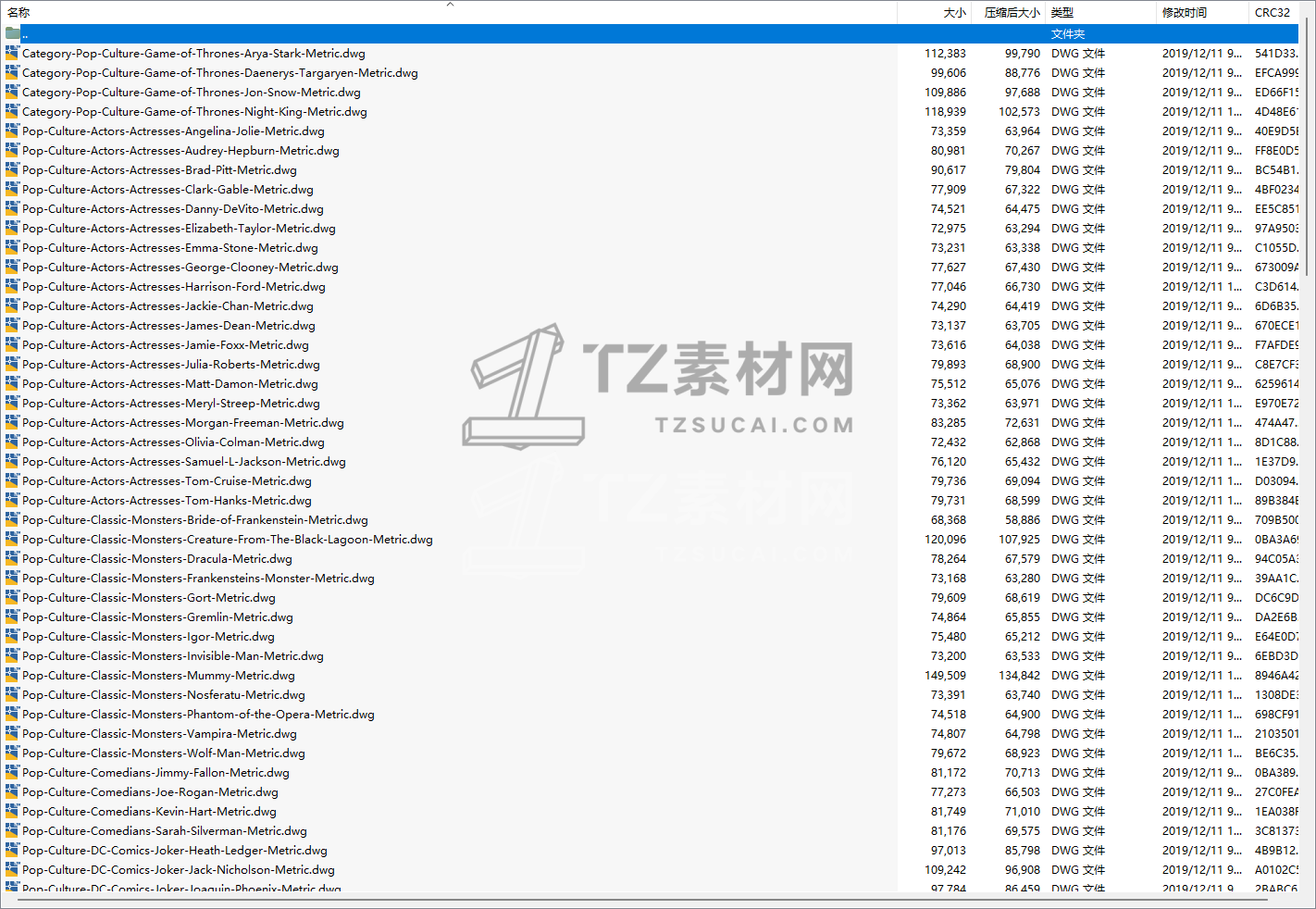Click the file icon for Olivia-Colman-Metric.dwg
Image resolution: width=1316 pixels, height=909 pixels.
point(12,442)
